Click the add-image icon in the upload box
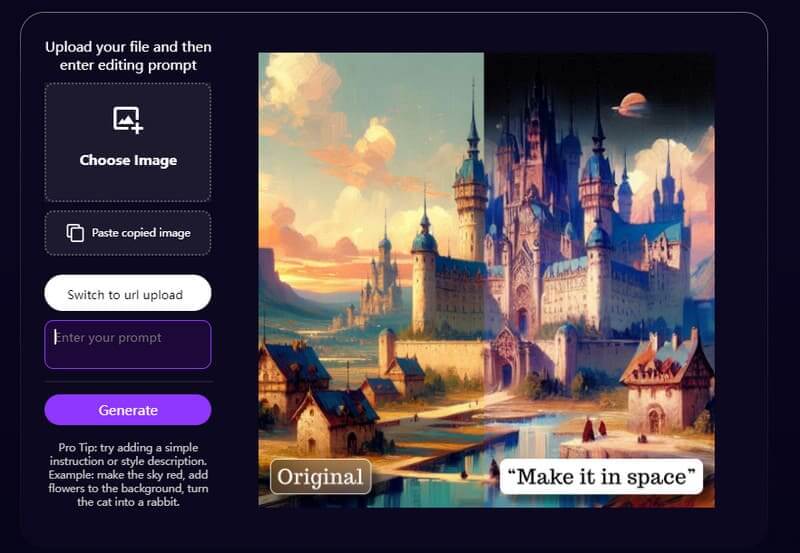Viewport: 800px width, 553px height. coord(128,120)
